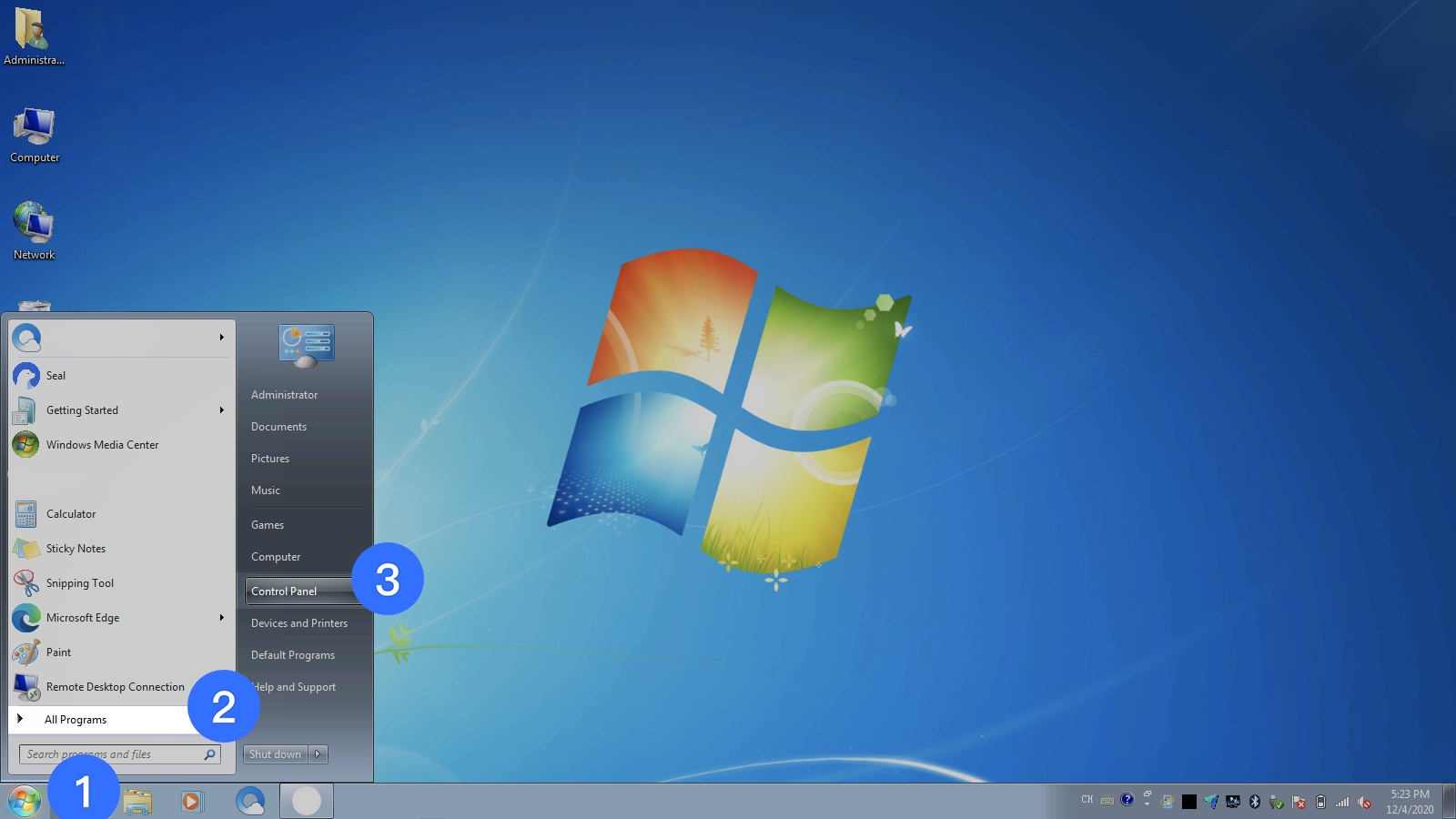
Task: Check the battery status icon
Action: (1320, 802)
